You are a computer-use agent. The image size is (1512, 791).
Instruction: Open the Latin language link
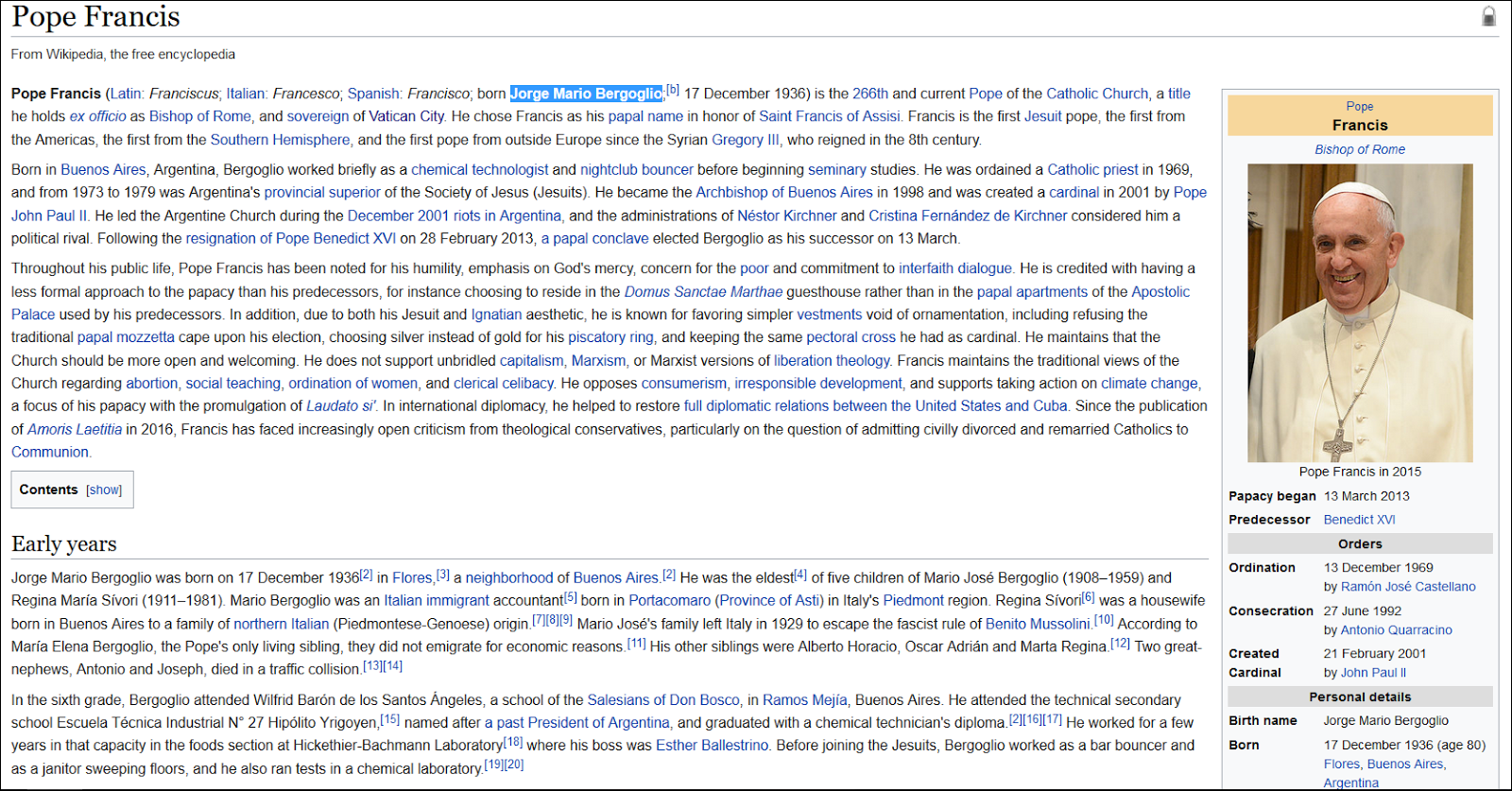[126, 94]
